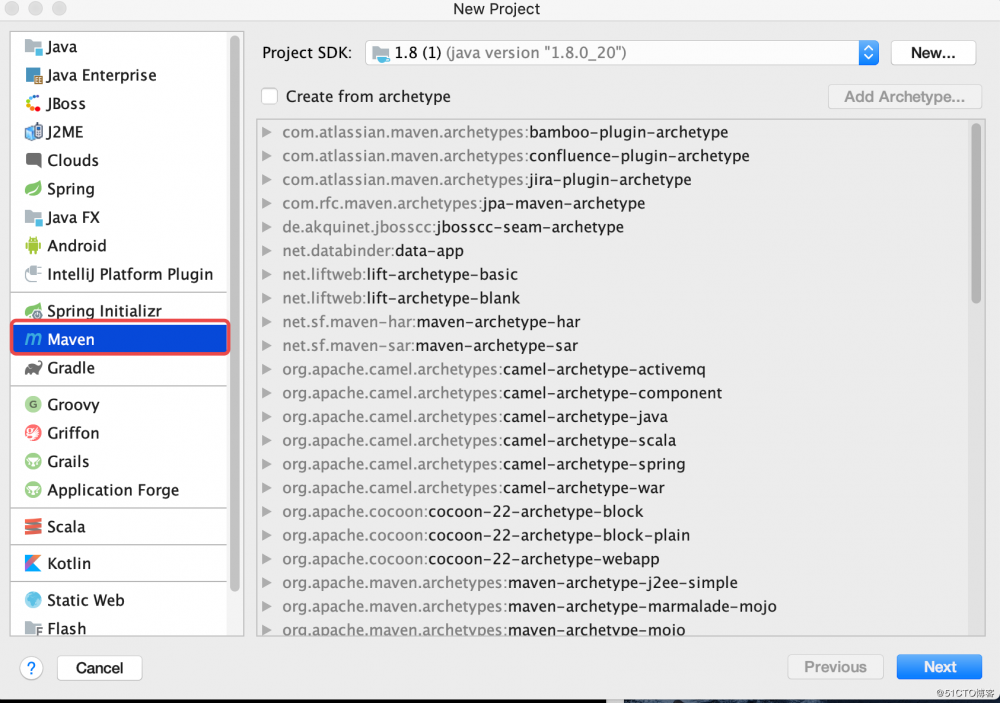Select the Flash folder icon
This screenshot has height=703, width=1000.
33,628
